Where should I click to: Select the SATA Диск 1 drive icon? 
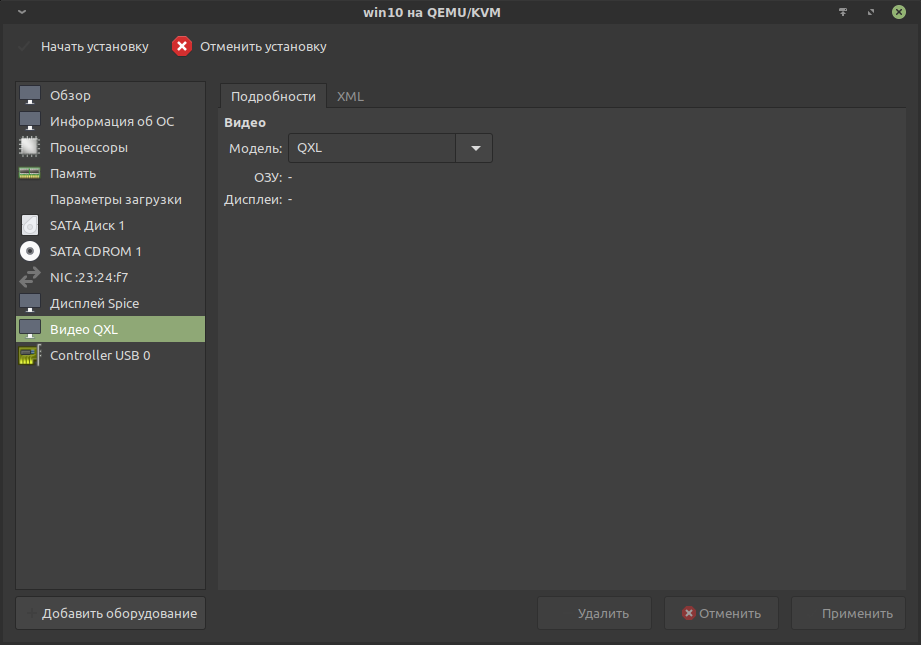coord(30,225)
